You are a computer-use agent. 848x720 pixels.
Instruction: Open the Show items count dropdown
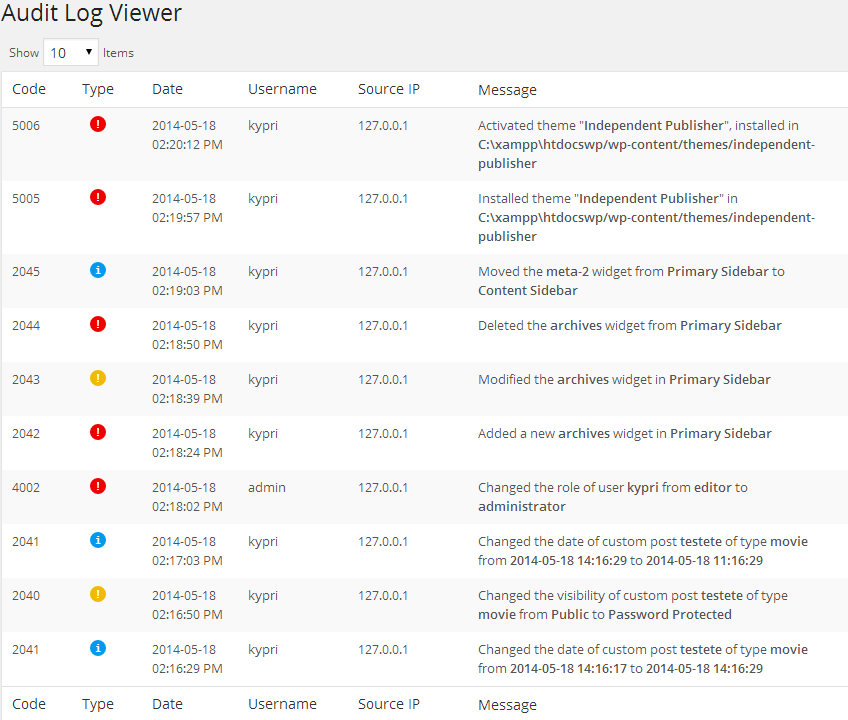pyautogui.click(x=71, y=52)
